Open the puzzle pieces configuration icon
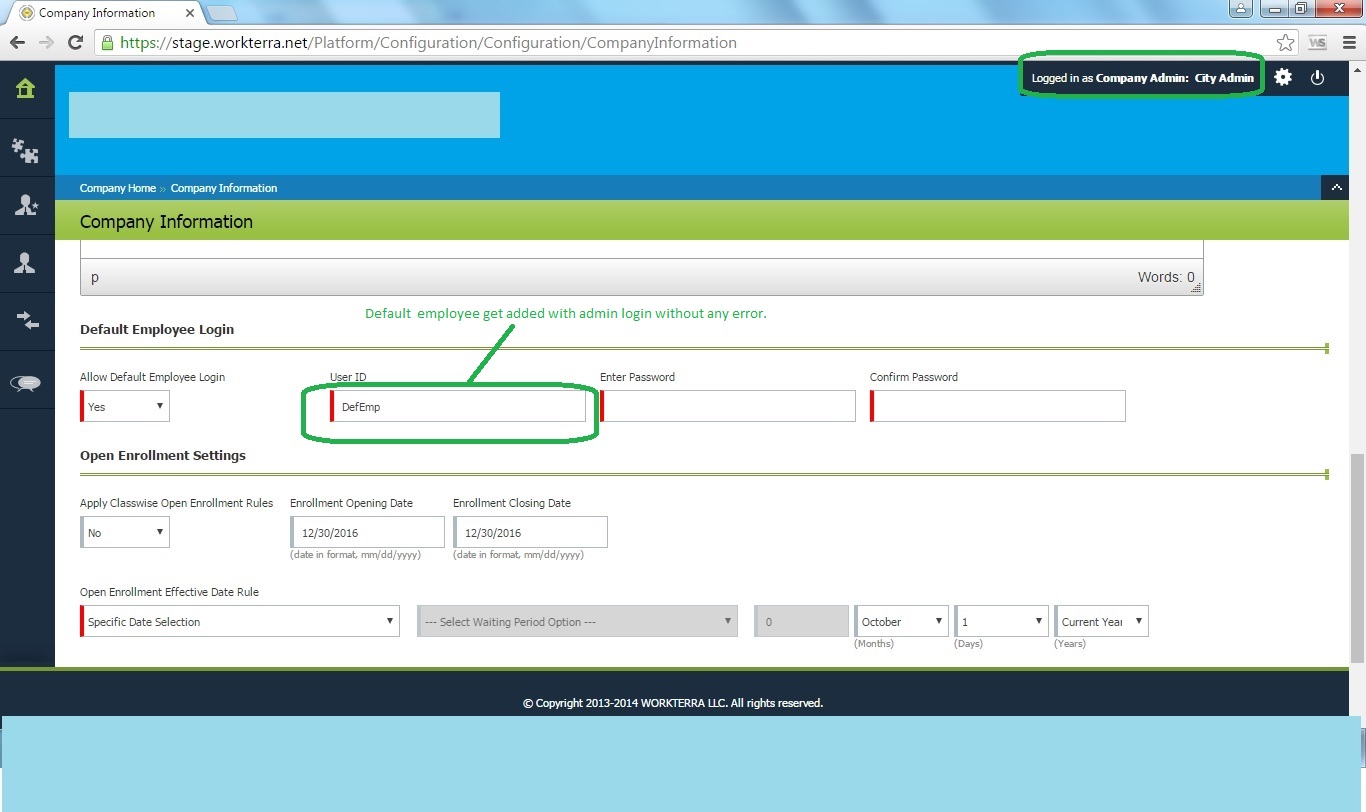The height and width of the screenshot is (812, 1366). (25, 149)
